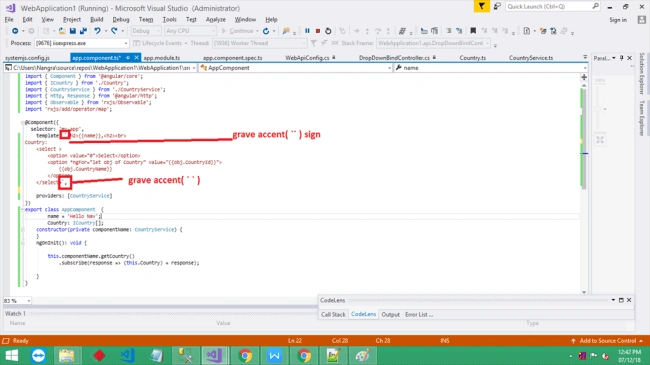Undo the last edit

click(x=97, y=31)
